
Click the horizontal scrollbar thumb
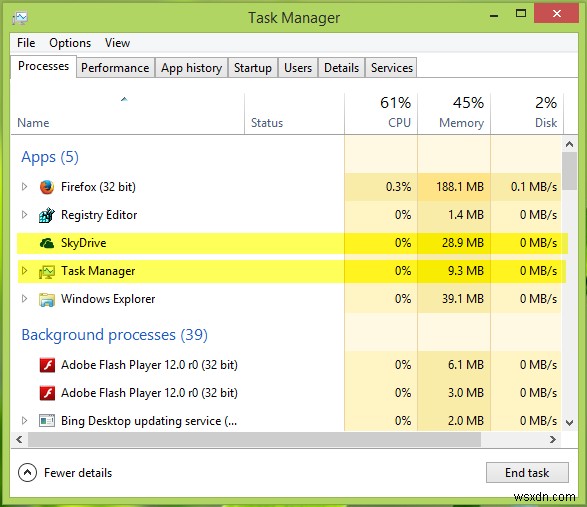[255, 439]
